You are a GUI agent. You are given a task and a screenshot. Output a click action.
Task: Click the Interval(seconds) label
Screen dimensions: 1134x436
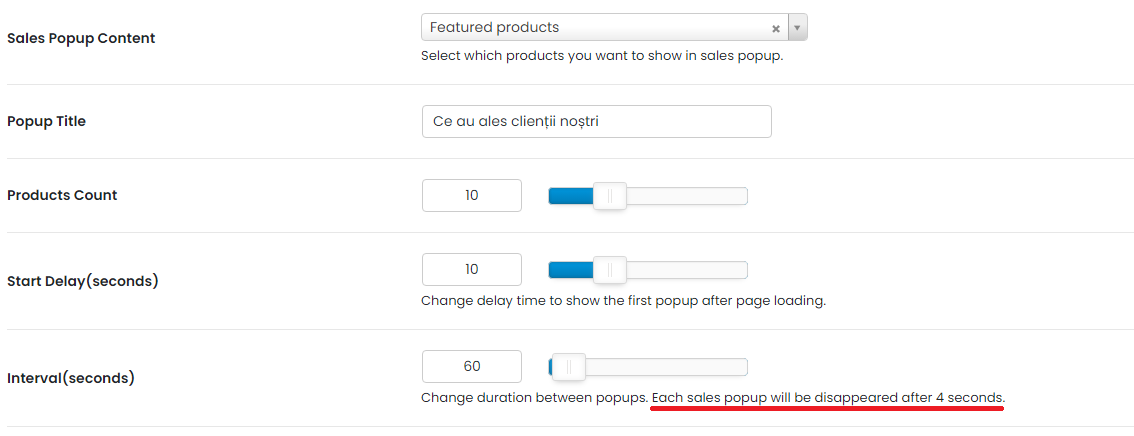pyautogui.click(x=71, y=378)
